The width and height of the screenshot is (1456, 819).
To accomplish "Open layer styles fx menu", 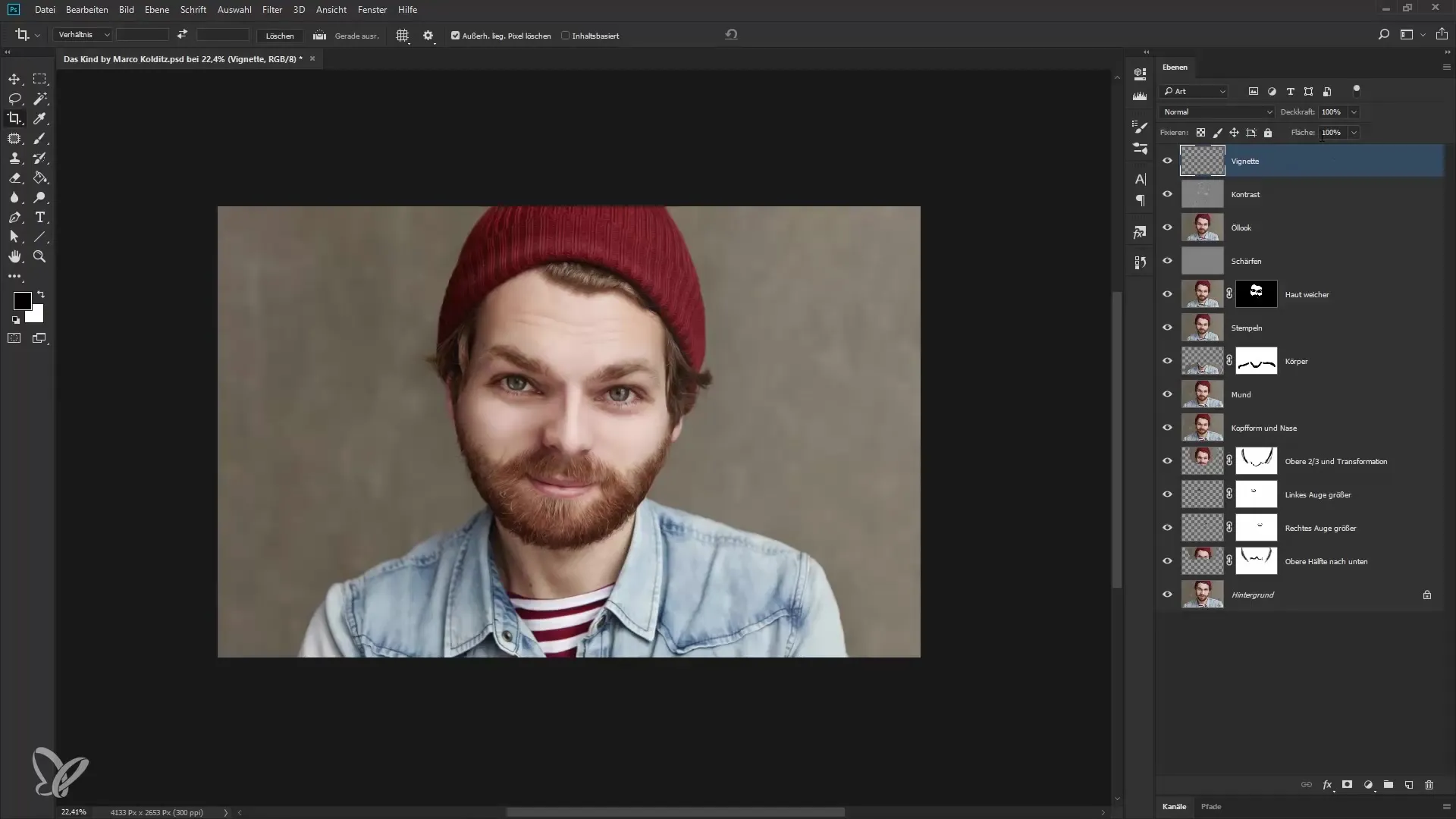I will 1327,785.
